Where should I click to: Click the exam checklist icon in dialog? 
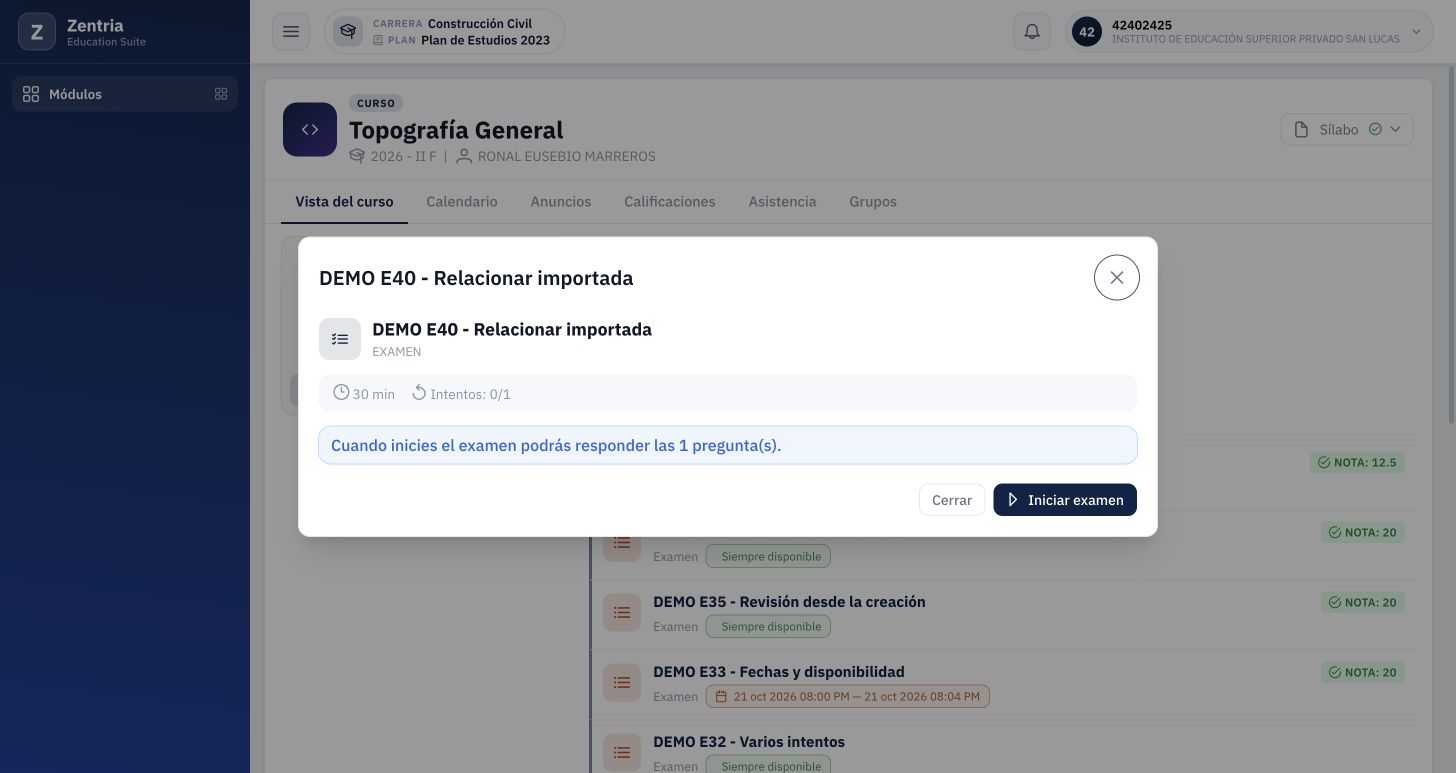[x=340, y=339]
